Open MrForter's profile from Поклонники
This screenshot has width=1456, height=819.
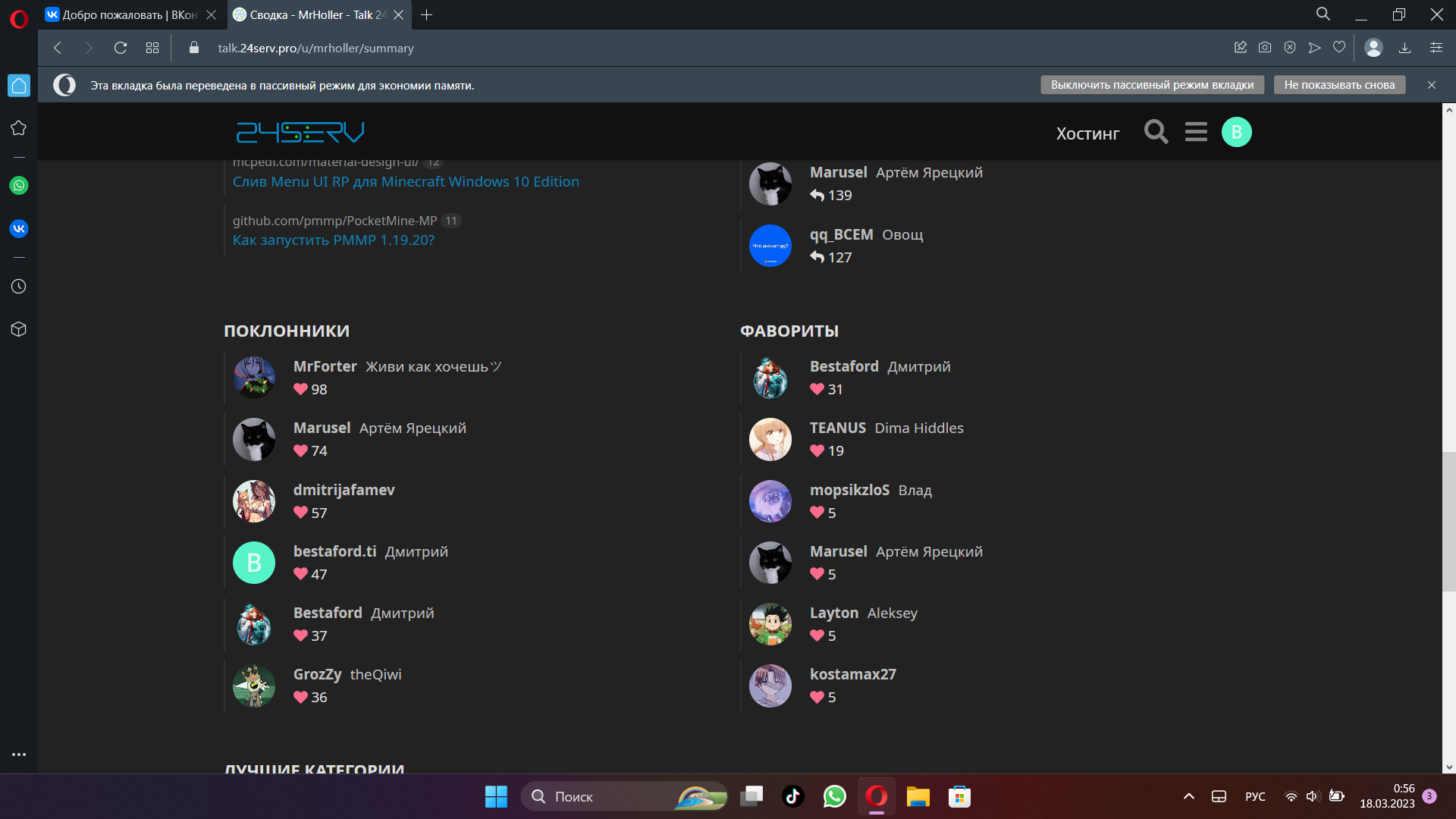[325, 366]
